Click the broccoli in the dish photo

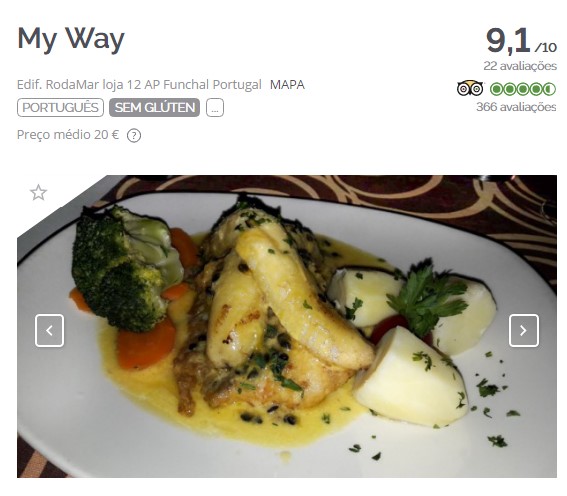[x=123, y=268]
